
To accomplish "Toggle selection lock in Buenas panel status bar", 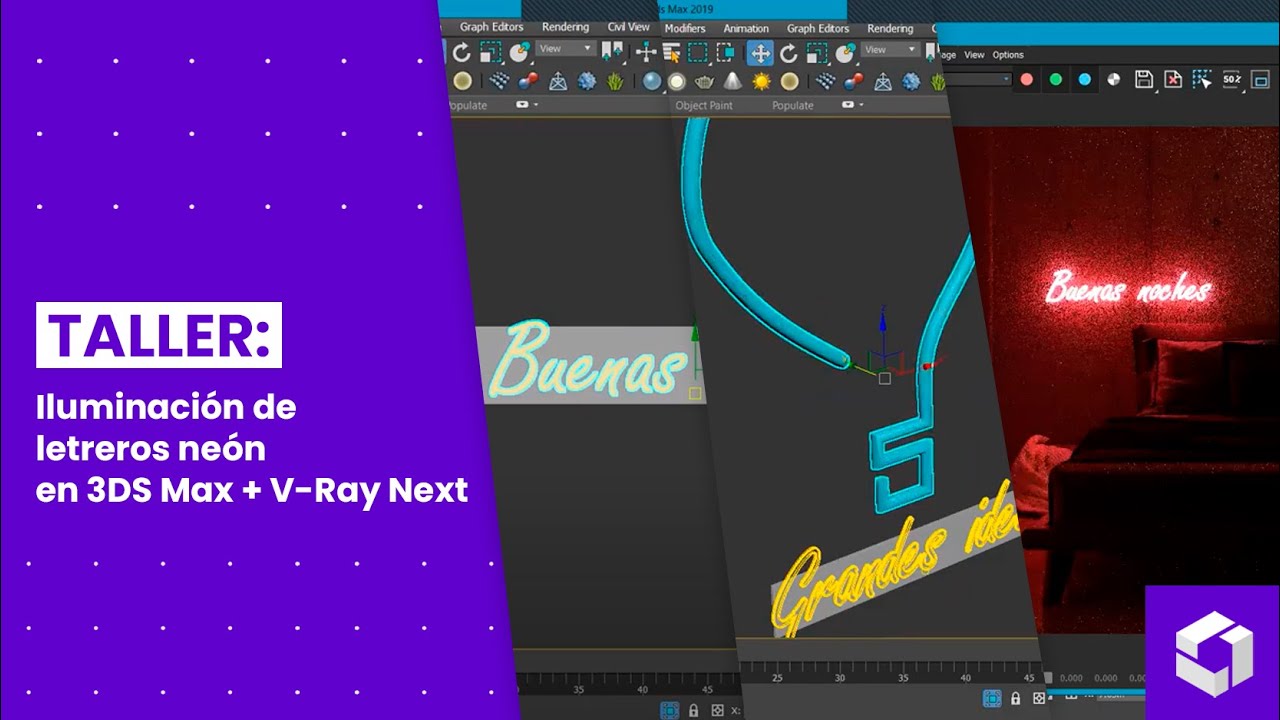I will click(x=692, y=710).
